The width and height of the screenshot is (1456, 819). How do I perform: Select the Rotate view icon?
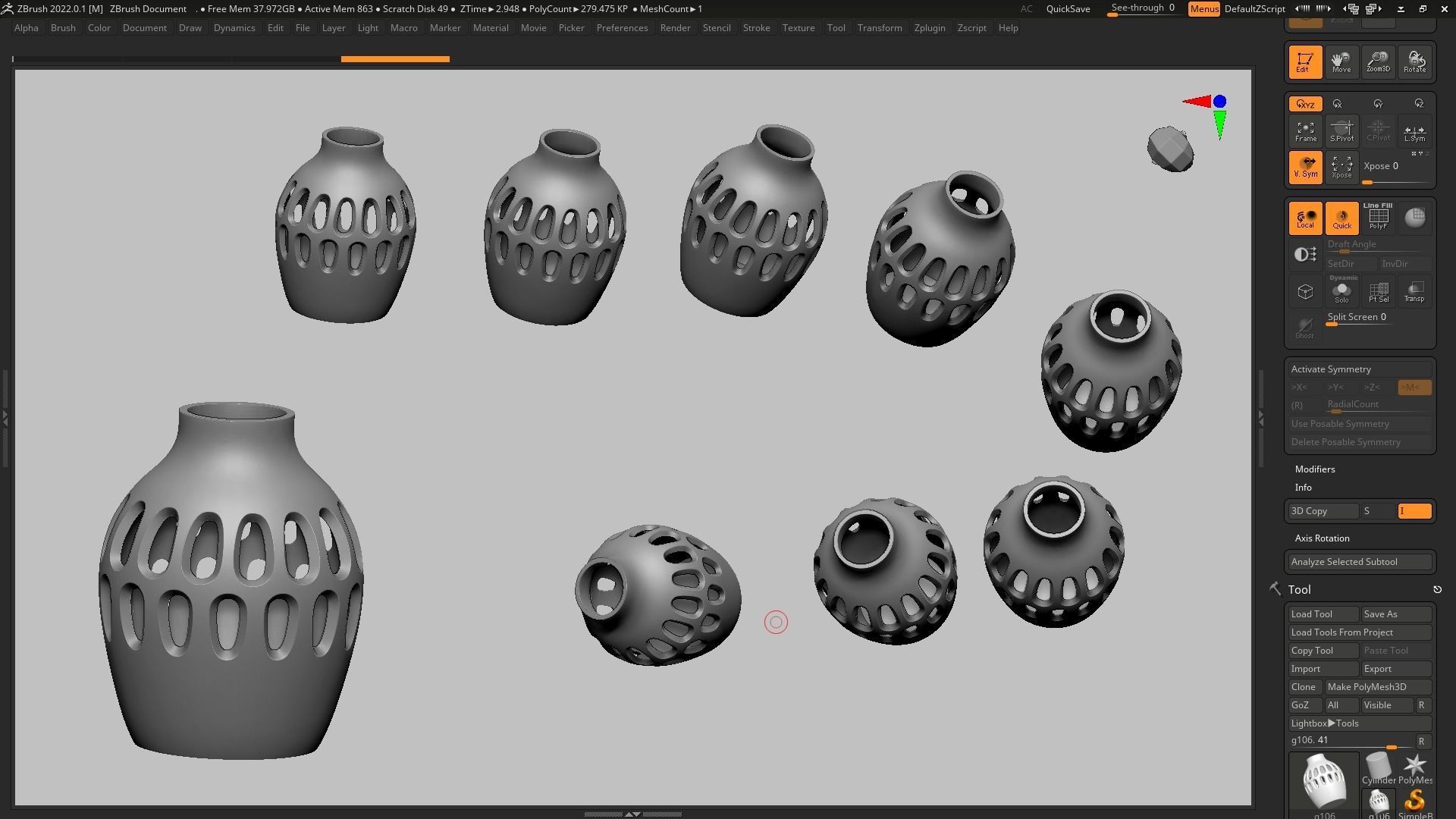point(1414,61)
